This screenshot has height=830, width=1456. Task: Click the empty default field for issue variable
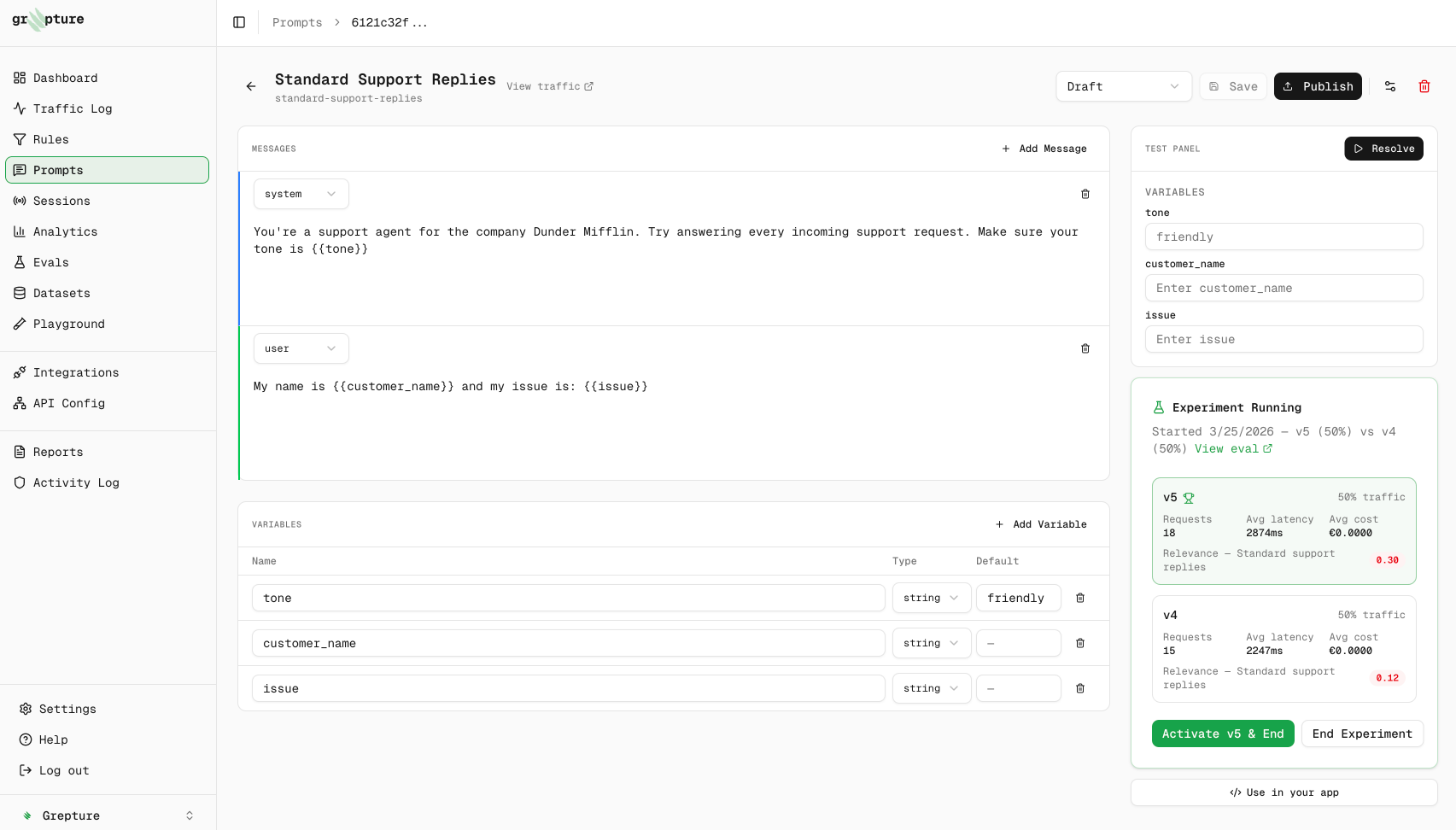[1019, 688]
